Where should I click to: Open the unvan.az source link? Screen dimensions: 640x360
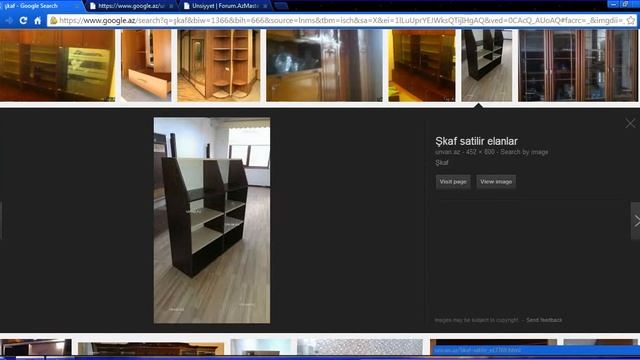click(447, 152)
